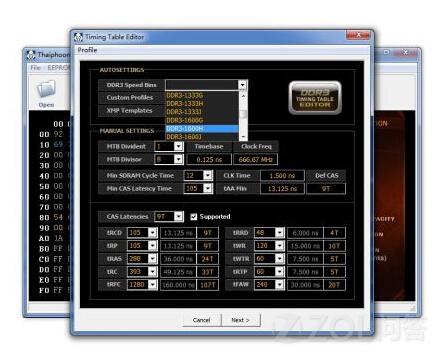This screenshot has width=445, height=361.
Task: Click the Timing Table Editor title bar icon
Action: [79, 37]
